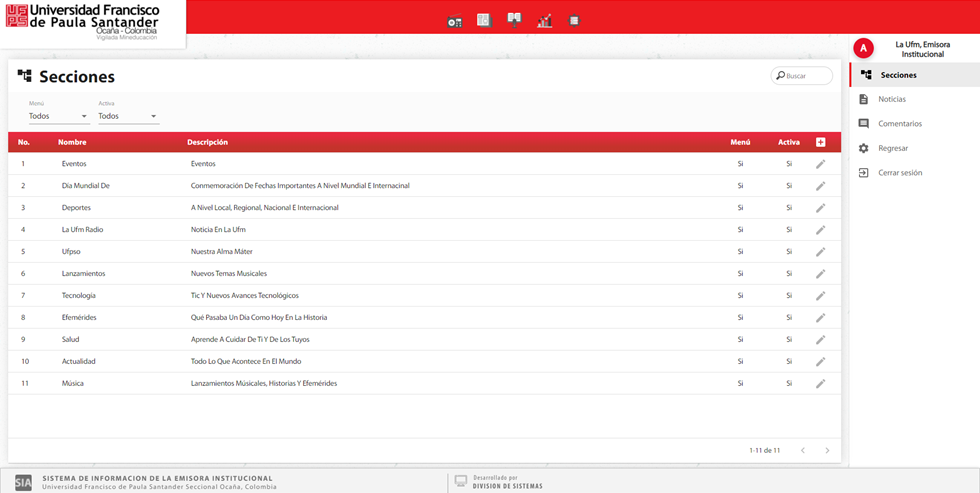Open Noticias in the sidebar

[892, 99]
